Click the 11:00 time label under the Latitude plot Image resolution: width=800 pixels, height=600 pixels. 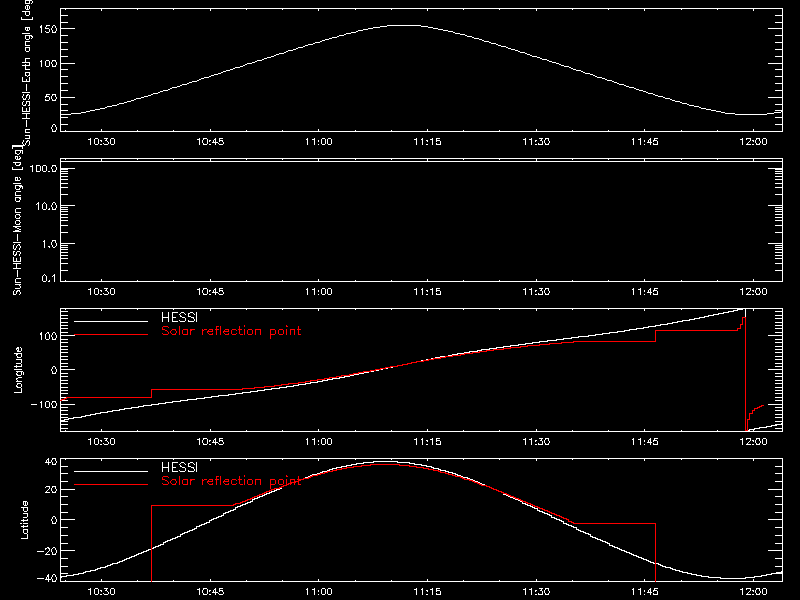click(x=319, y=592)
